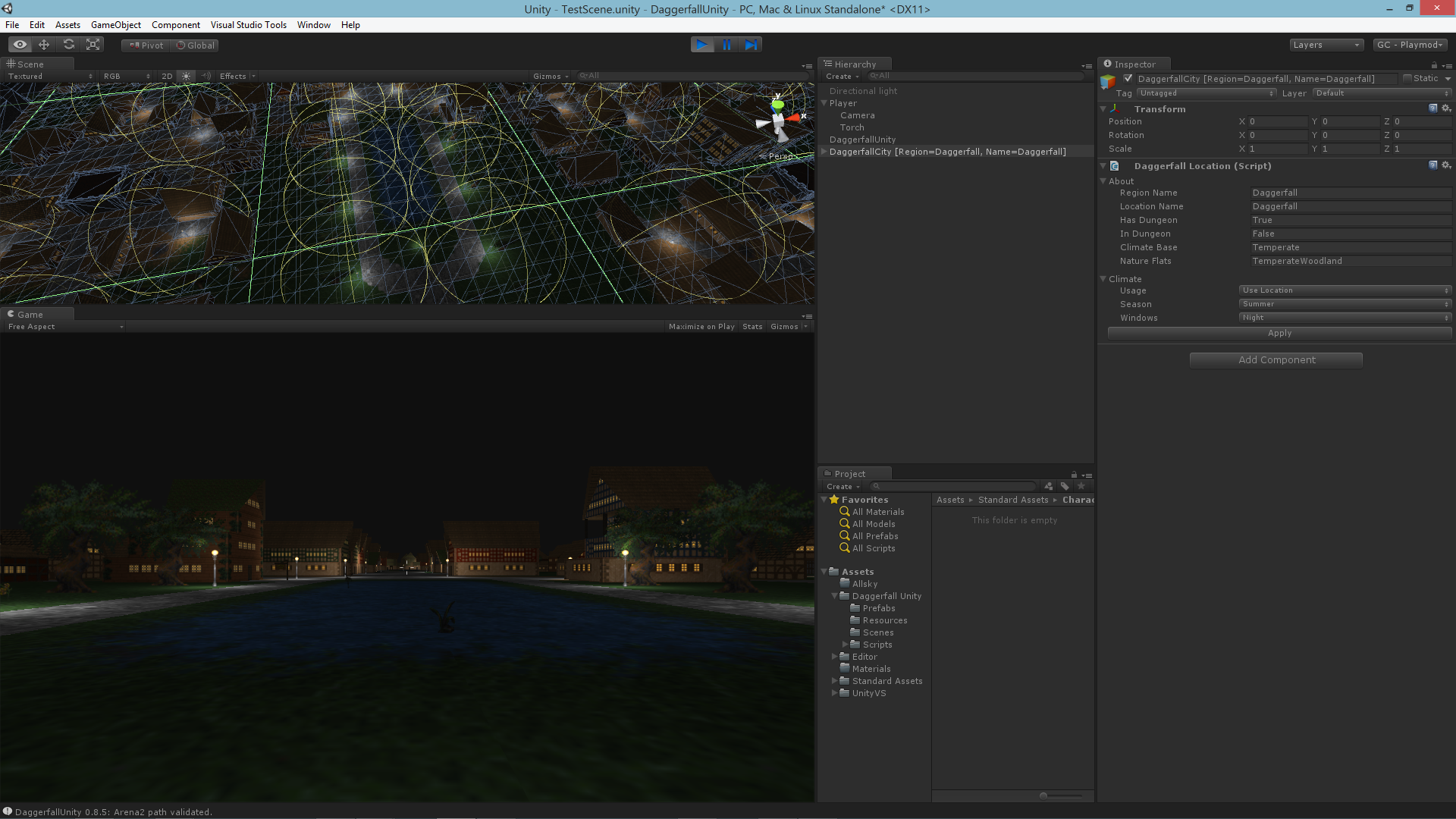Open Hierarchy panel options menu
This screenshot has height=819, width=1456.
(x=1087, y=66)
